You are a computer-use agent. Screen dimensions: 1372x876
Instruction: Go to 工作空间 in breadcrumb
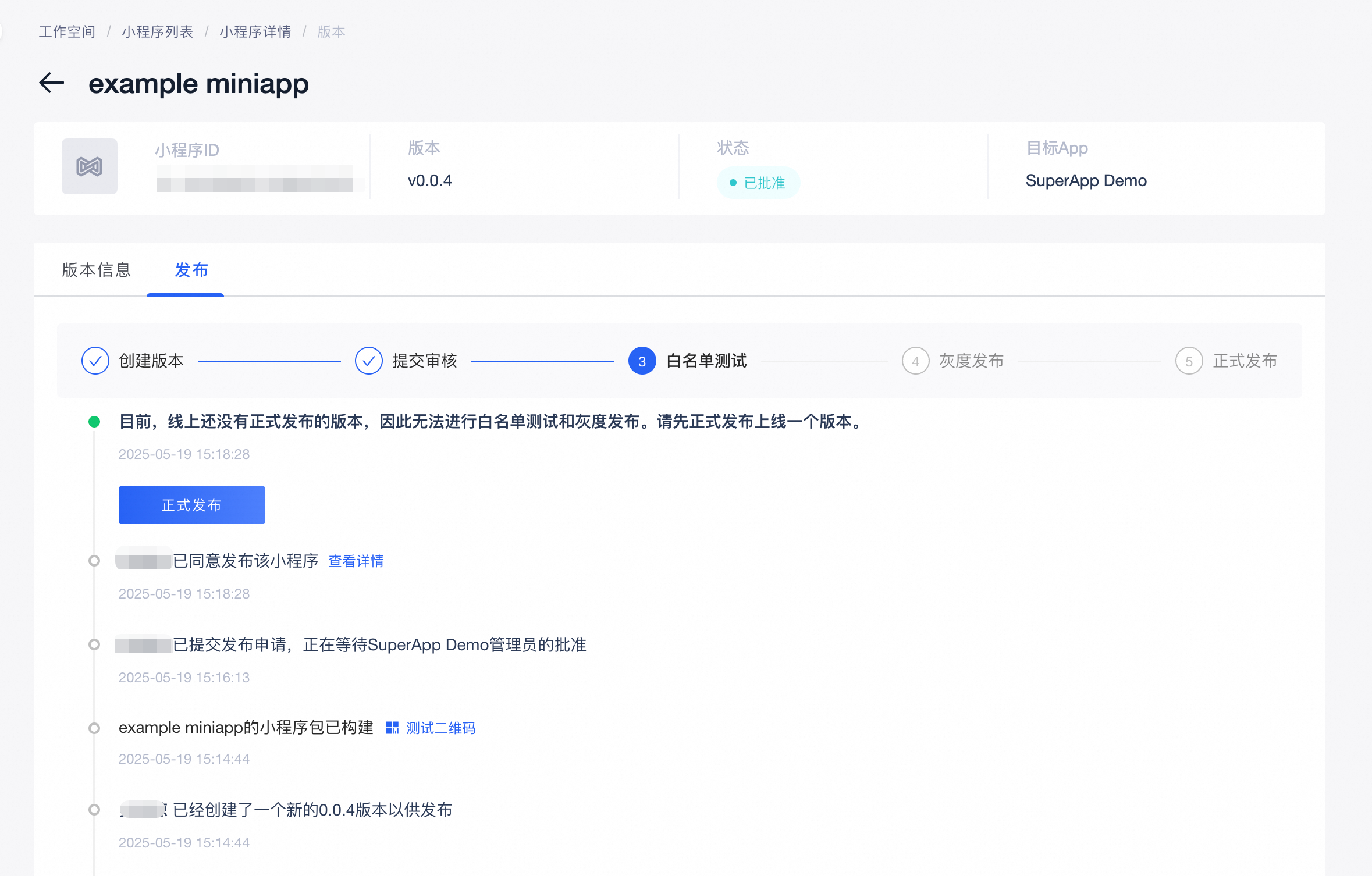coord(67,31)
